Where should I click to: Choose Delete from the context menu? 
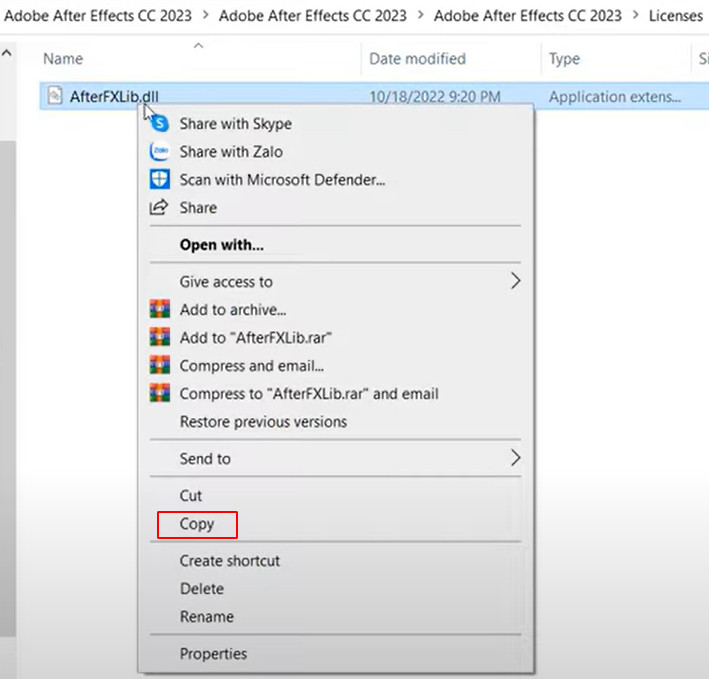pos(201,589)
